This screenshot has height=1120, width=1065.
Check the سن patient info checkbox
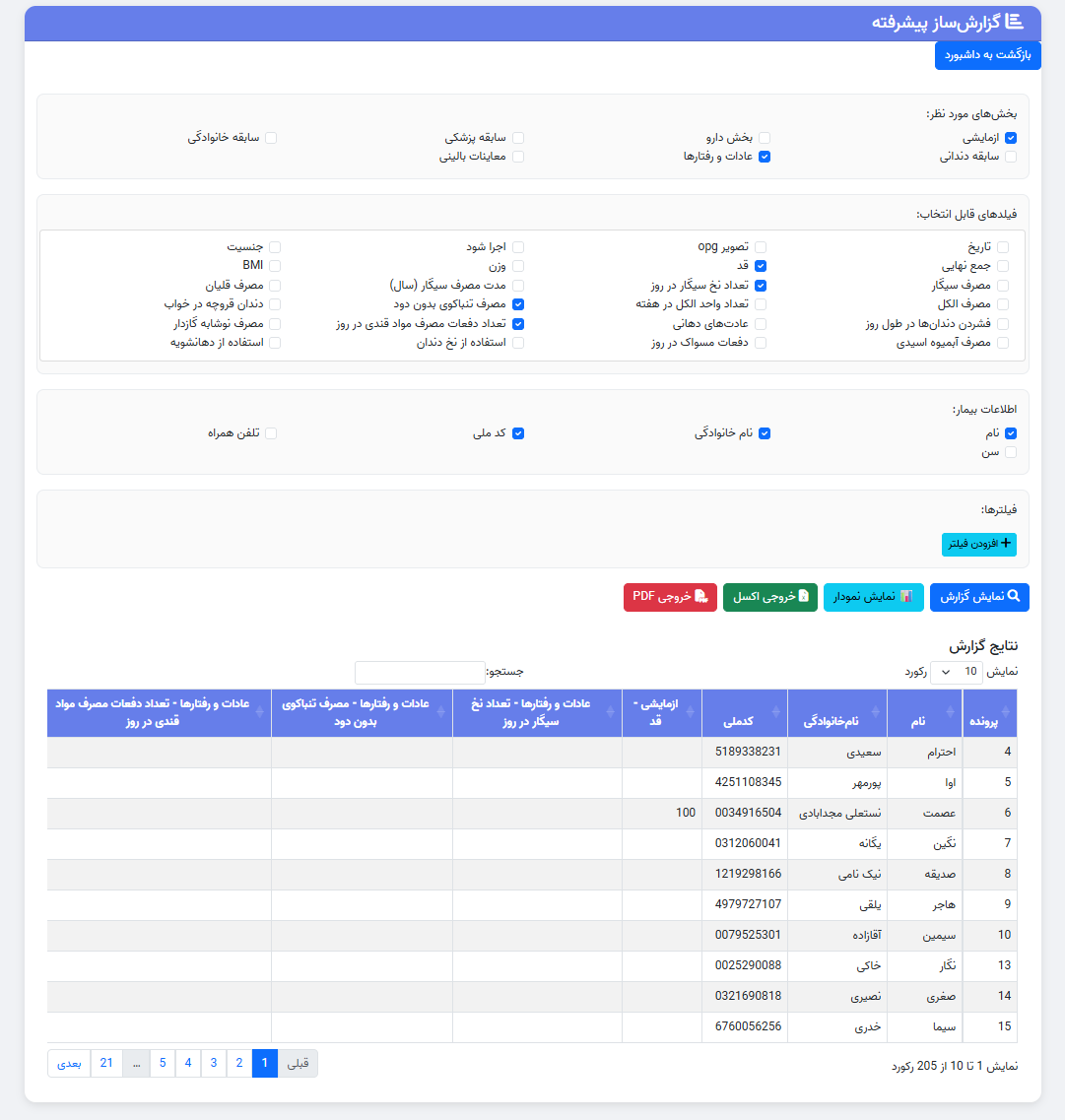pos(1011,452)
